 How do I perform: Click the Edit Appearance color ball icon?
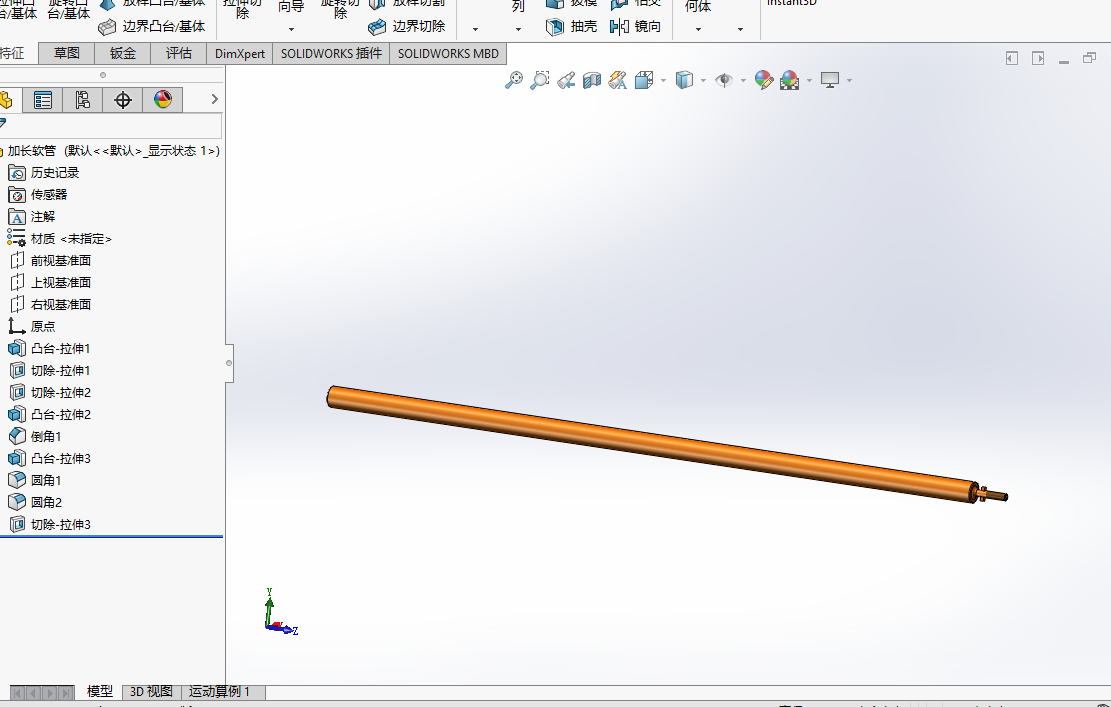(x=763, y=80)
